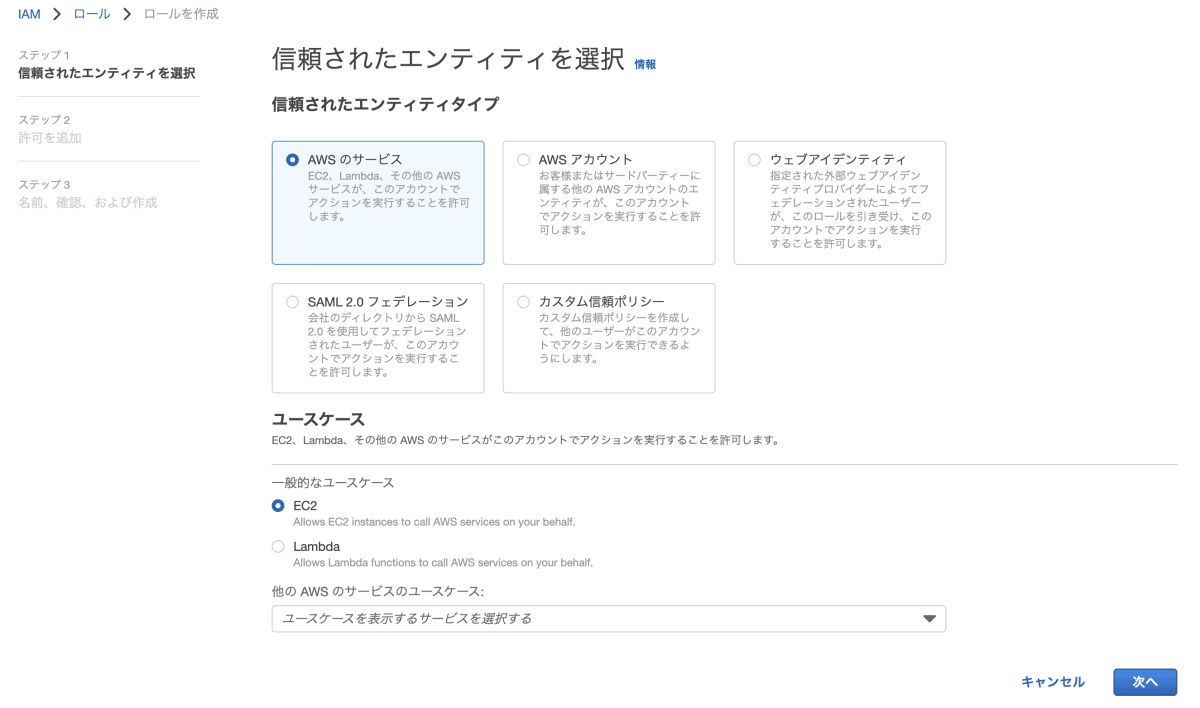Select the Lambda use case radio
This screenshot has height=708, width=1200.
278,547
